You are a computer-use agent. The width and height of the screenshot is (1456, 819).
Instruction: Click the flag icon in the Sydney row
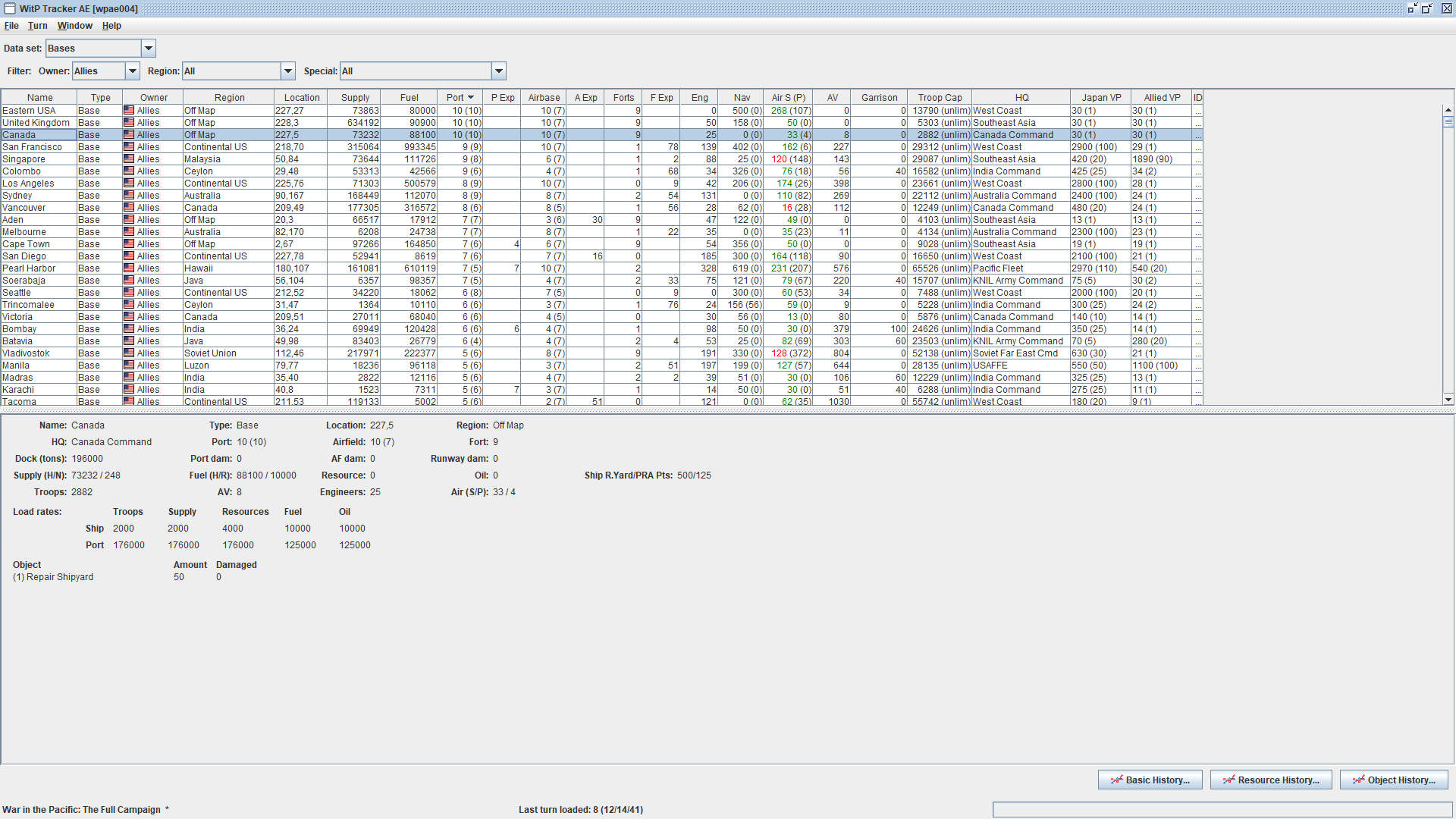point(129,196)
